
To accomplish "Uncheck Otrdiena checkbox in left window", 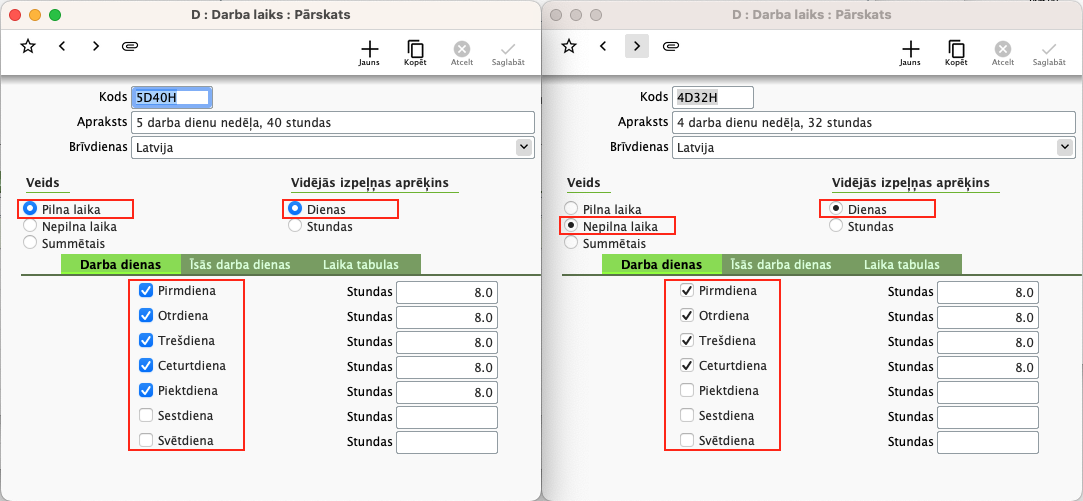I will [x=146, y=316].
